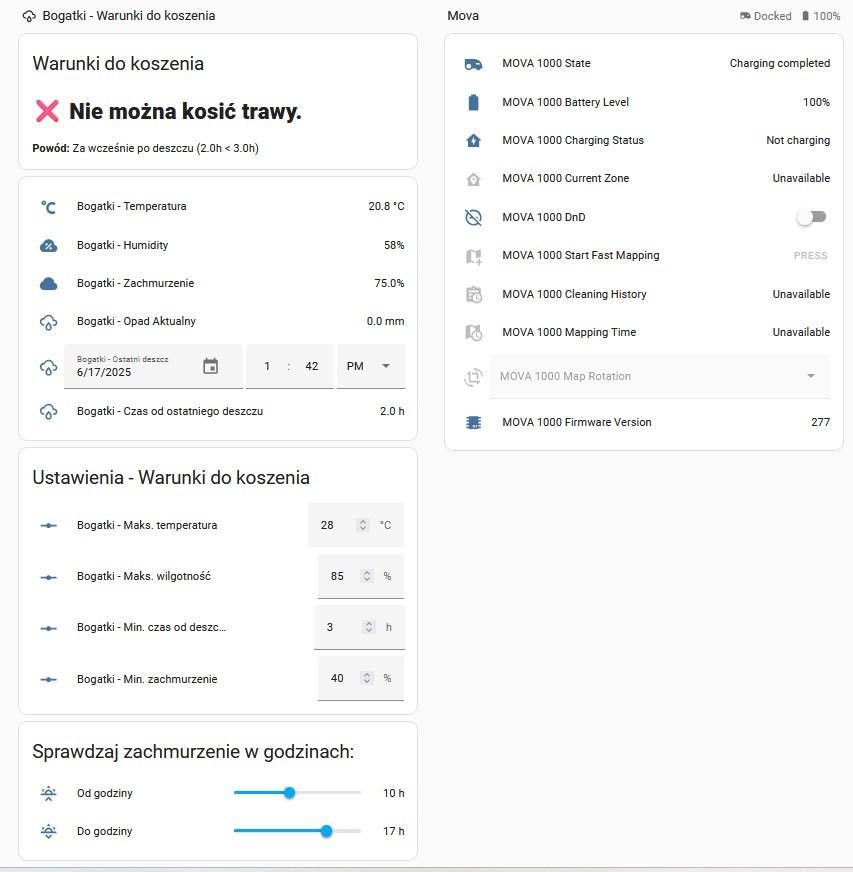Click the Czas od ostatniego deszczu value 2.0 h
Screen dimensions: 853x872
(x=392, y=412)
